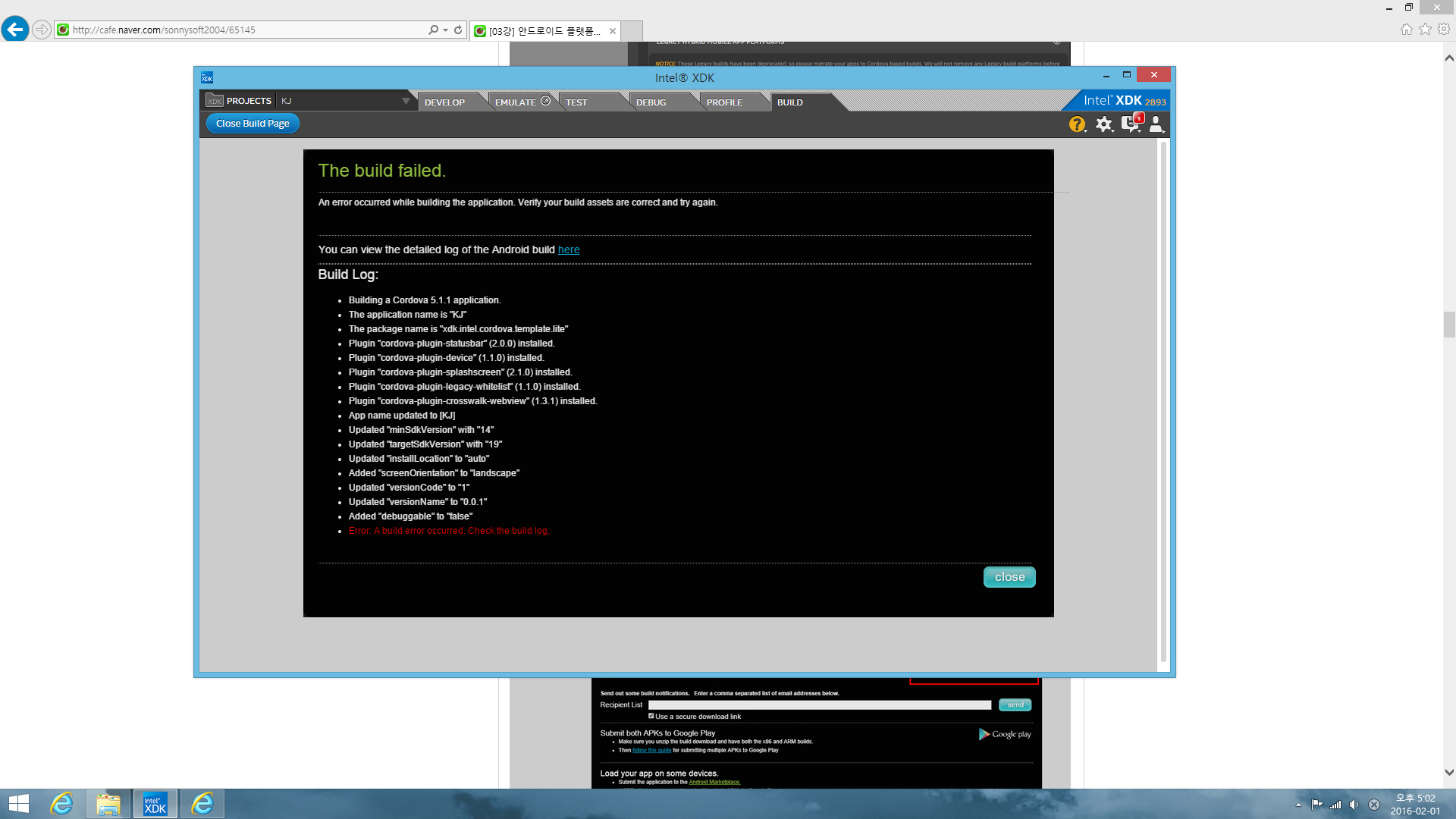Open the XDK help menu icon
This screenshot has height=819, width=1456.
[1077, 124]
